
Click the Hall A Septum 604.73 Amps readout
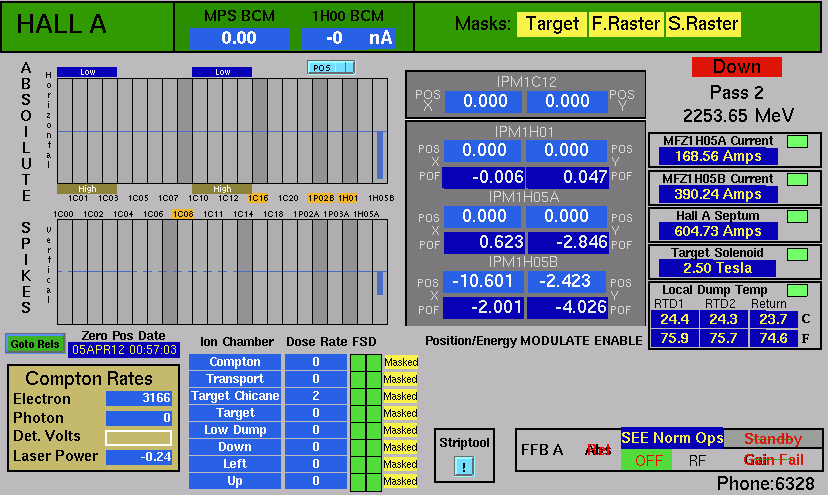[x=718, y=231]
